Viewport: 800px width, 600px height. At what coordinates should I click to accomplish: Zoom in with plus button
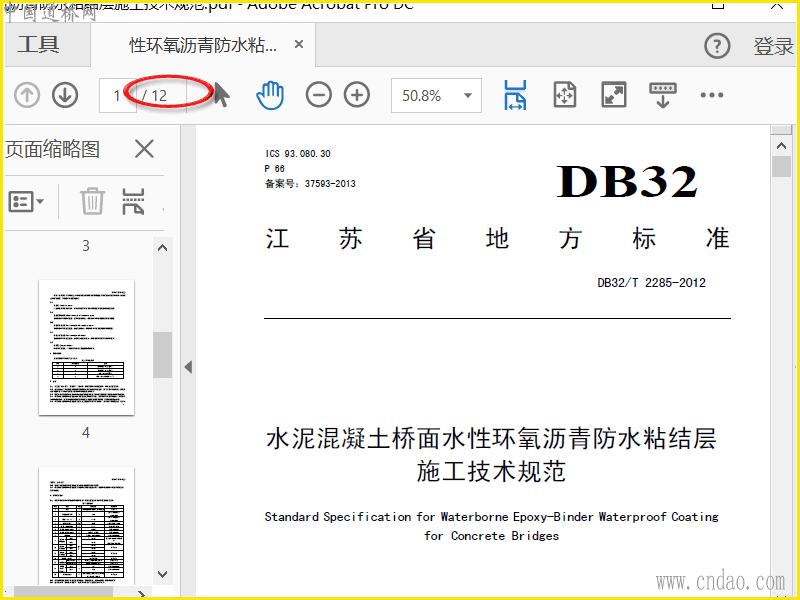tap(357, 95)
